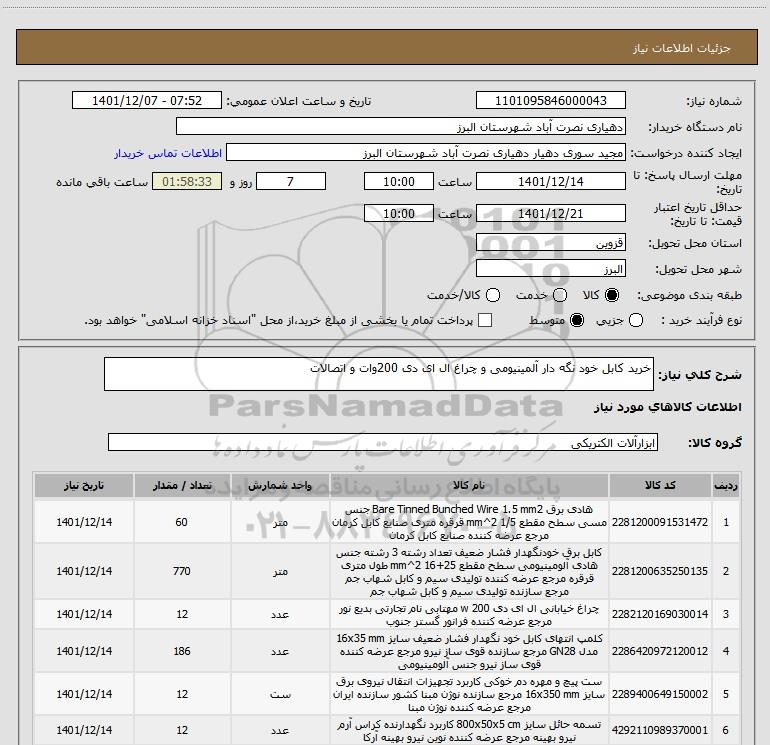770x745 pixels.
Task: Click product code 4292110989370001
Action: coord(660,730)
